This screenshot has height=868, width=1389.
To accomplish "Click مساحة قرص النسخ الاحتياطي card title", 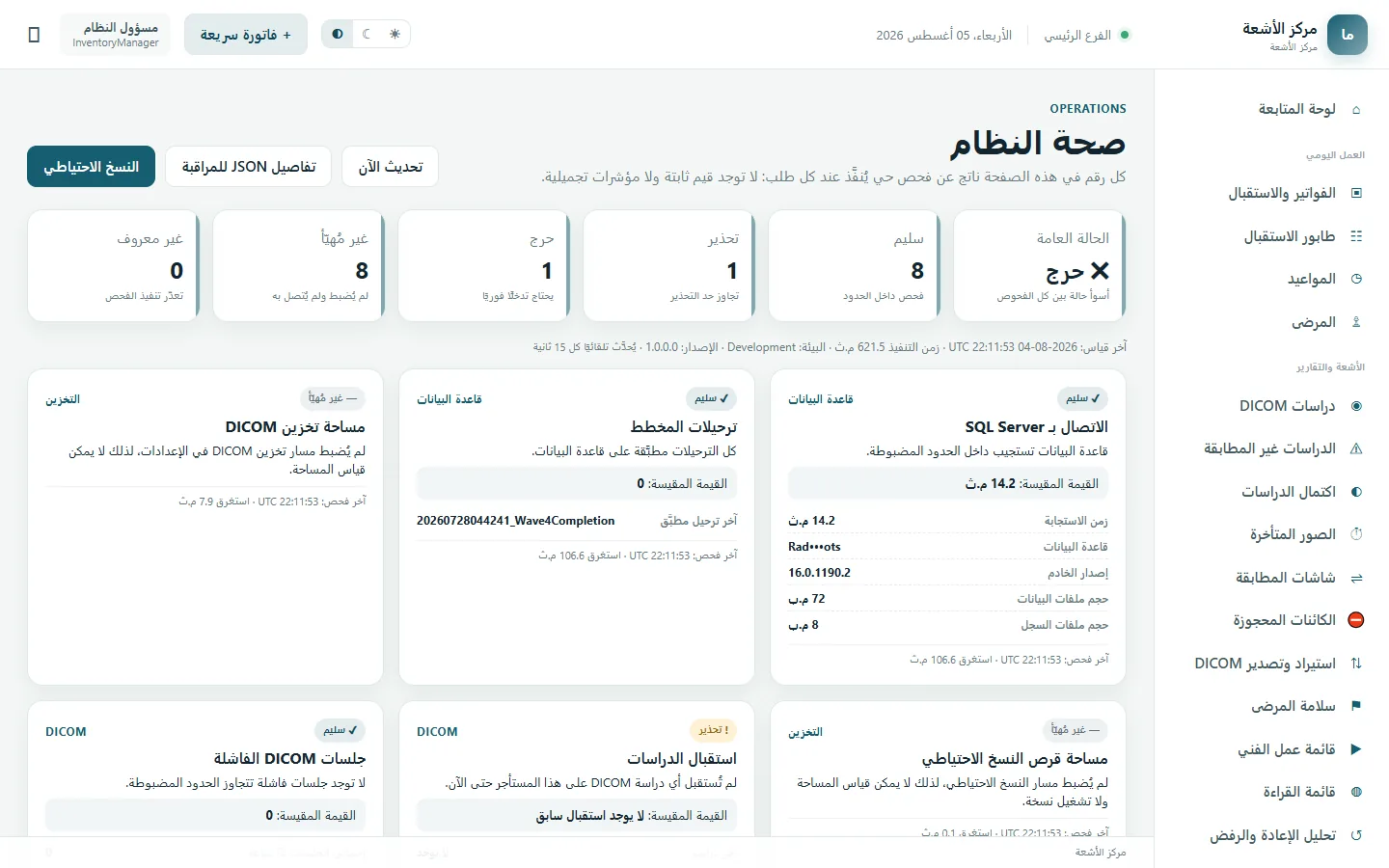I will [x=1015, y=758].
